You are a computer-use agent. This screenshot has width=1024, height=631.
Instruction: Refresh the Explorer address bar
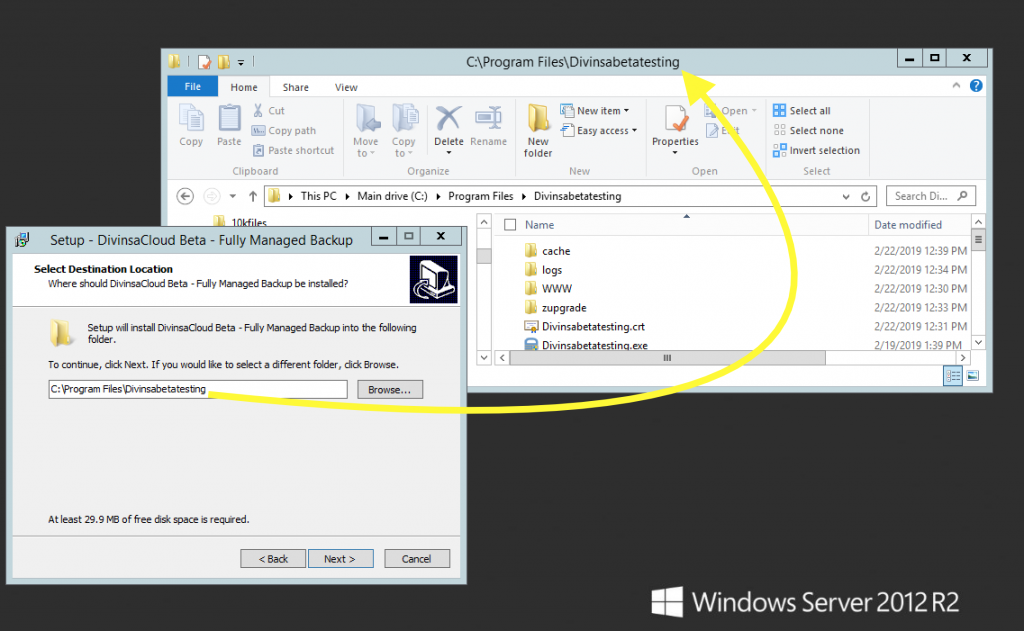click(x=865, y=196)
